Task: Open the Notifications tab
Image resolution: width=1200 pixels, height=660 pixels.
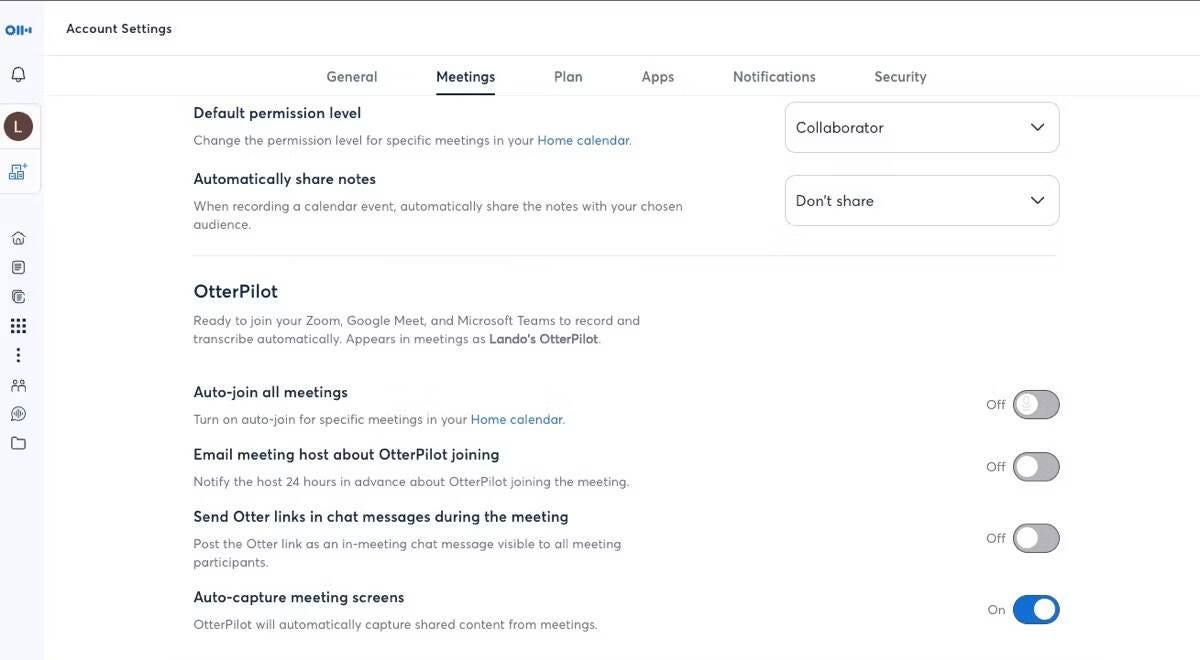Action: (774, 77)
